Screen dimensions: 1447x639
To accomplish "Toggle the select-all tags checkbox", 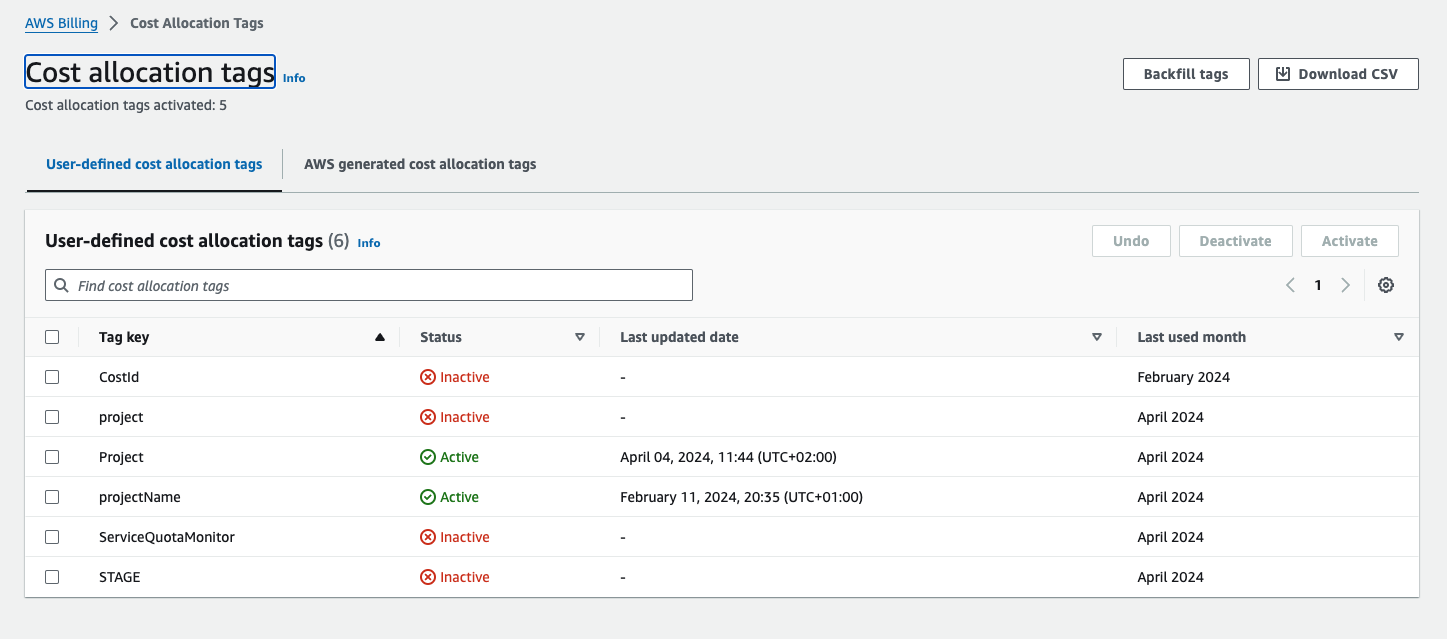I will coord(52,337).
